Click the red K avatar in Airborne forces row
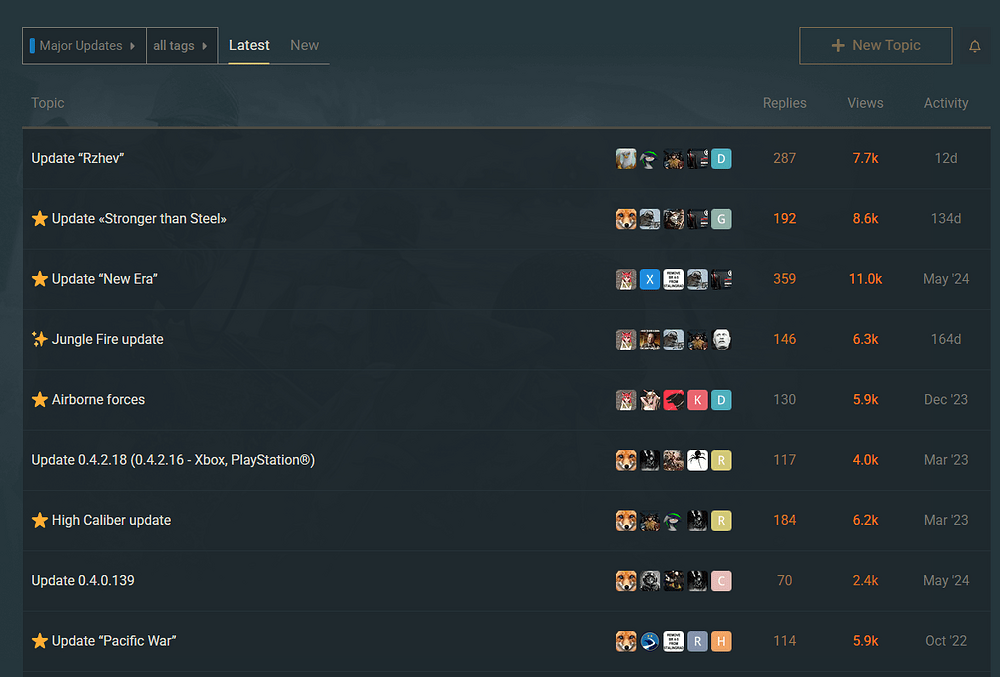The image size is (1000, 677). (x=698, y=400)
